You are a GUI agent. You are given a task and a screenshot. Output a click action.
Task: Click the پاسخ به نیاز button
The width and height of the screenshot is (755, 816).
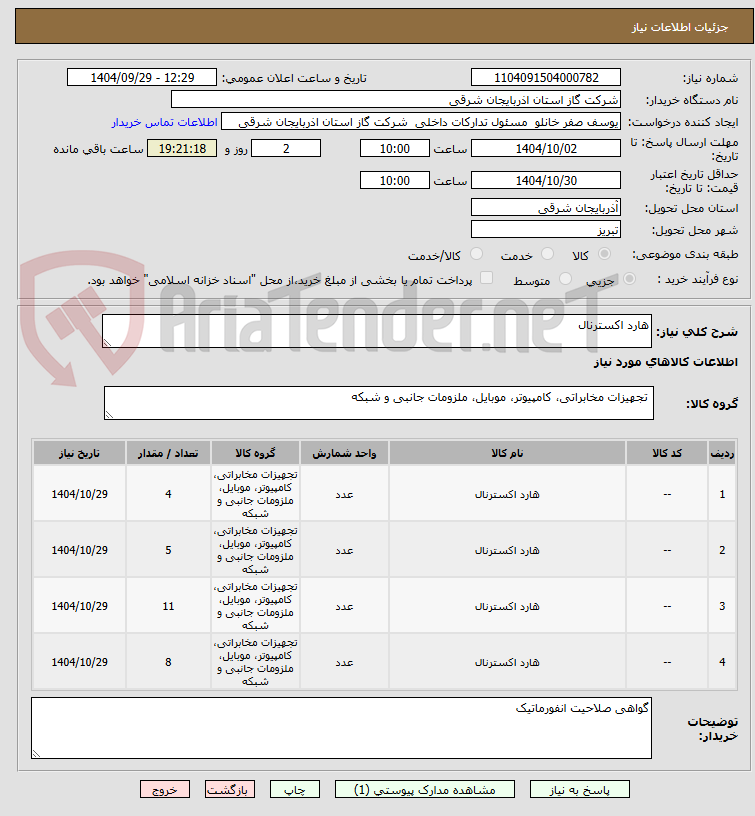tap(580, 789)
